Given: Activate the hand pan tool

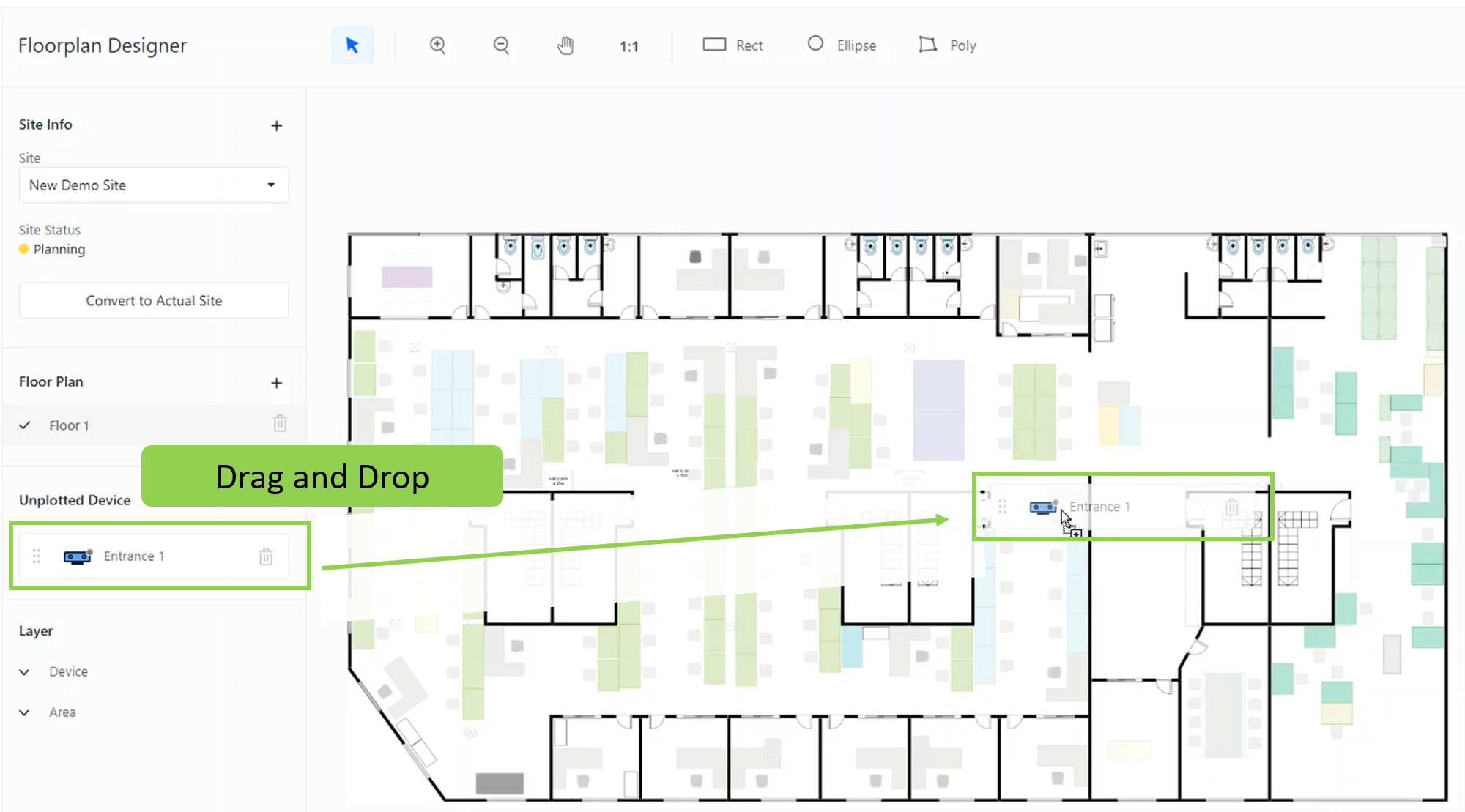Looking at the screenshot, I should pos(565,45).
